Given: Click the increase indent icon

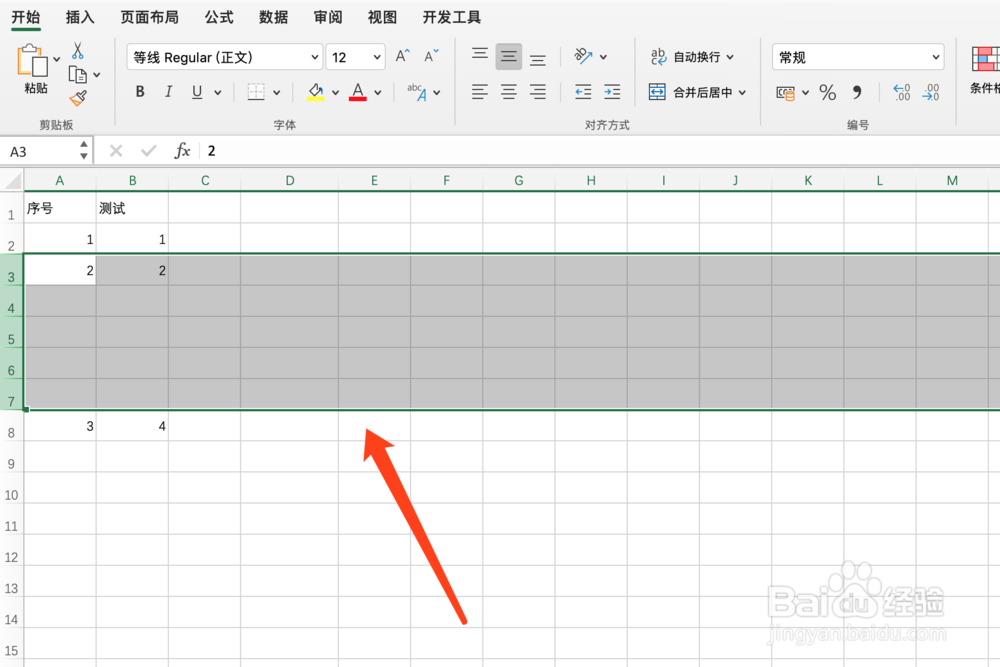Looking at the screenshot, I should pos(611,92).
